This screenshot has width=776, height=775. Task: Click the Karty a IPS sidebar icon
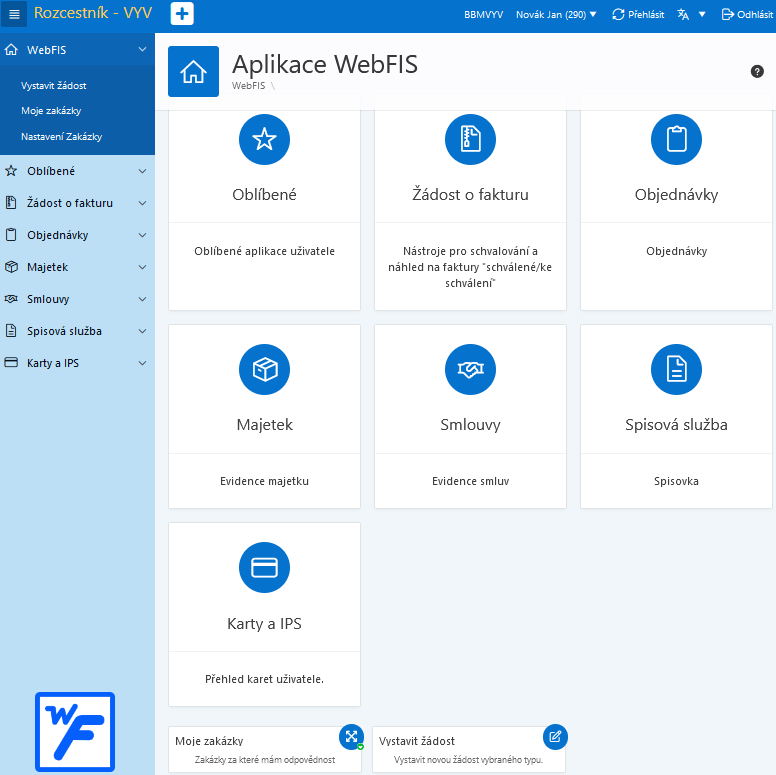(x=11, y=363)
